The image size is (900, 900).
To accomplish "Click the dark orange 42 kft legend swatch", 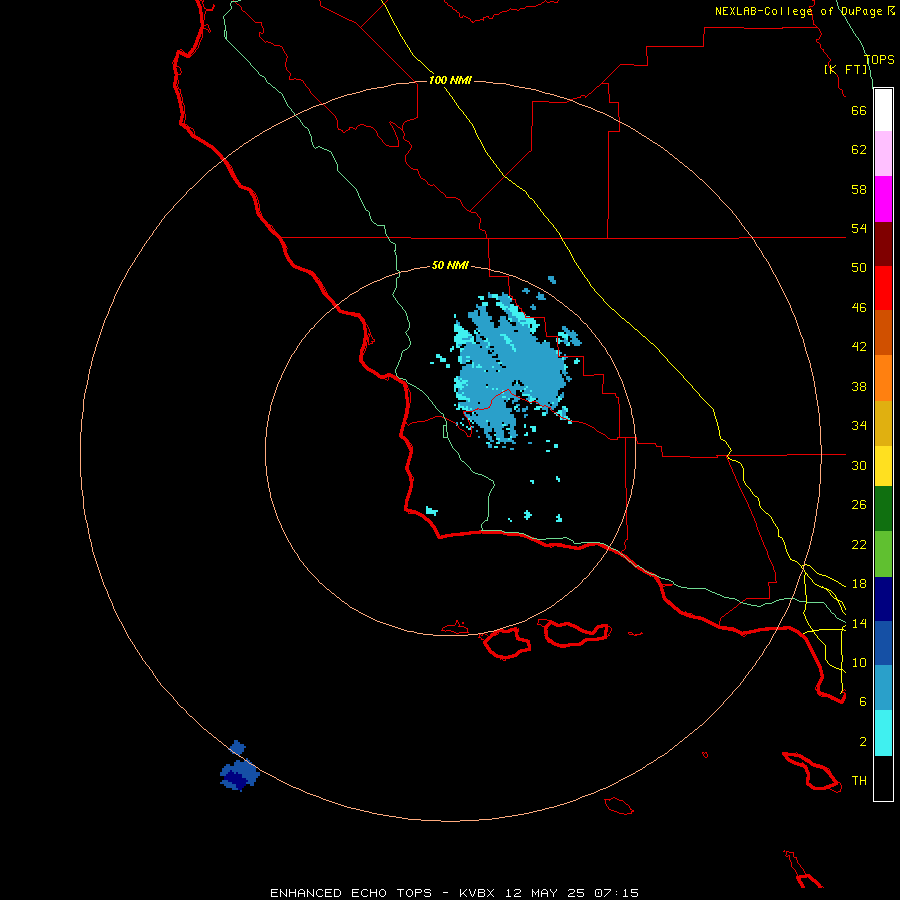I will (x=883, y=332).
